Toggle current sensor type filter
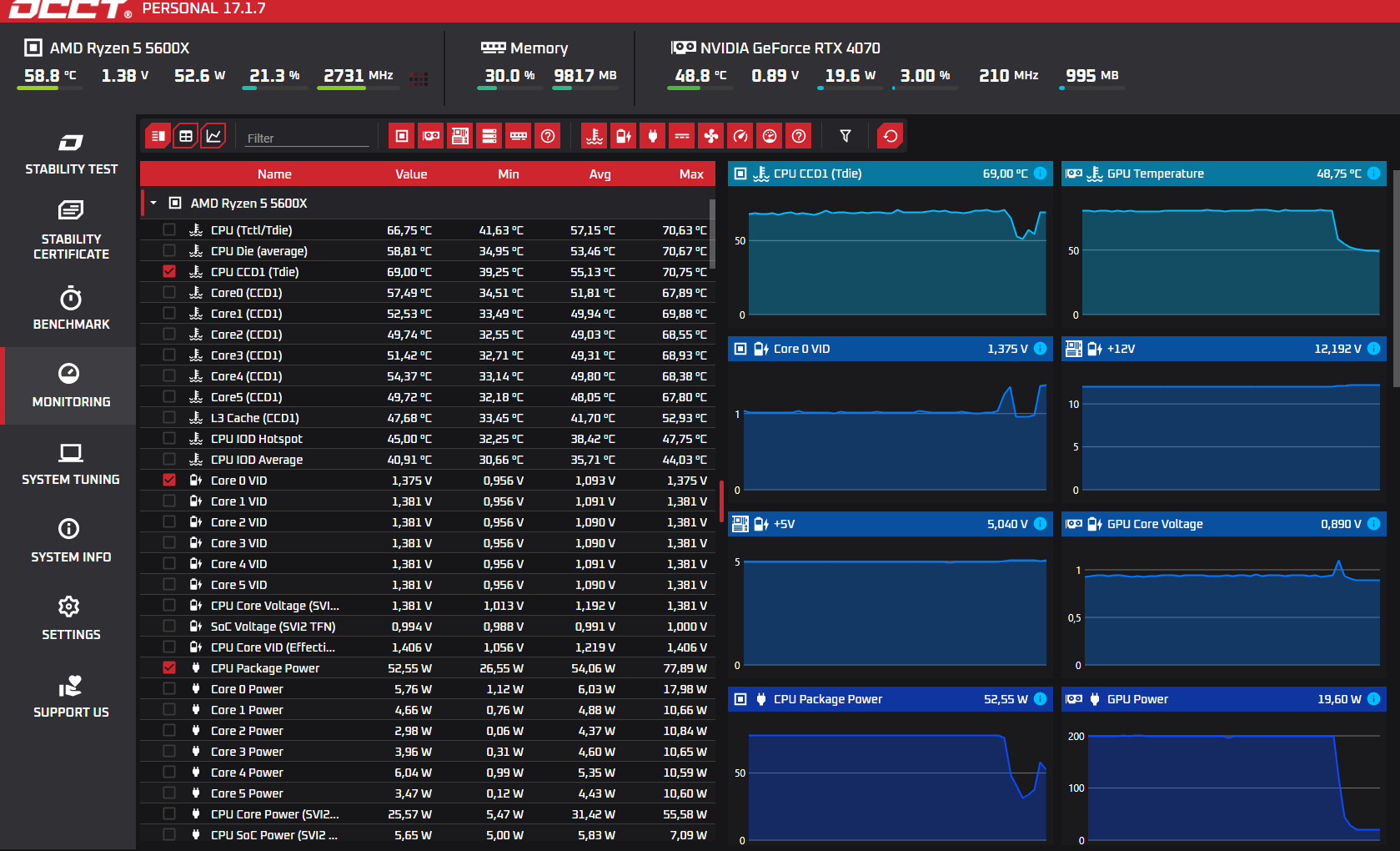1400x851 pixels. [682, 136]
